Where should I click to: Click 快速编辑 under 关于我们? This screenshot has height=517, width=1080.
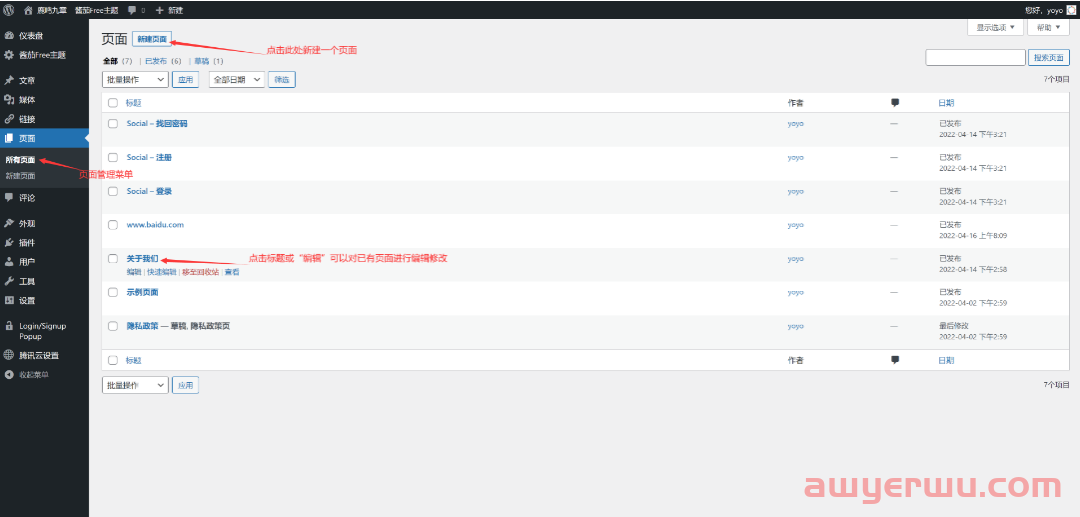[x=162, y=273]
